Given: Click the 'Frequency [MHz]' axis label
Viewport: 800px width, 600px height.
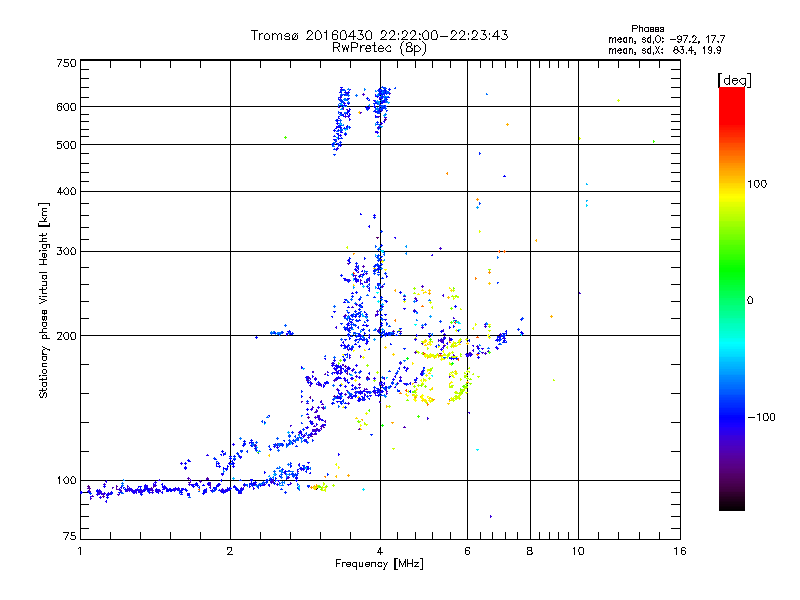Looking at the screenshot, I should [379, 564].
